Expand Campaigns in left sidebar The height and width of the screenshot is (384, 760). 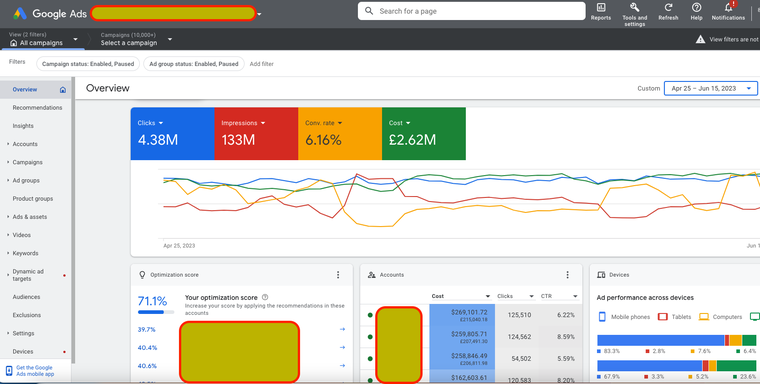27,162
